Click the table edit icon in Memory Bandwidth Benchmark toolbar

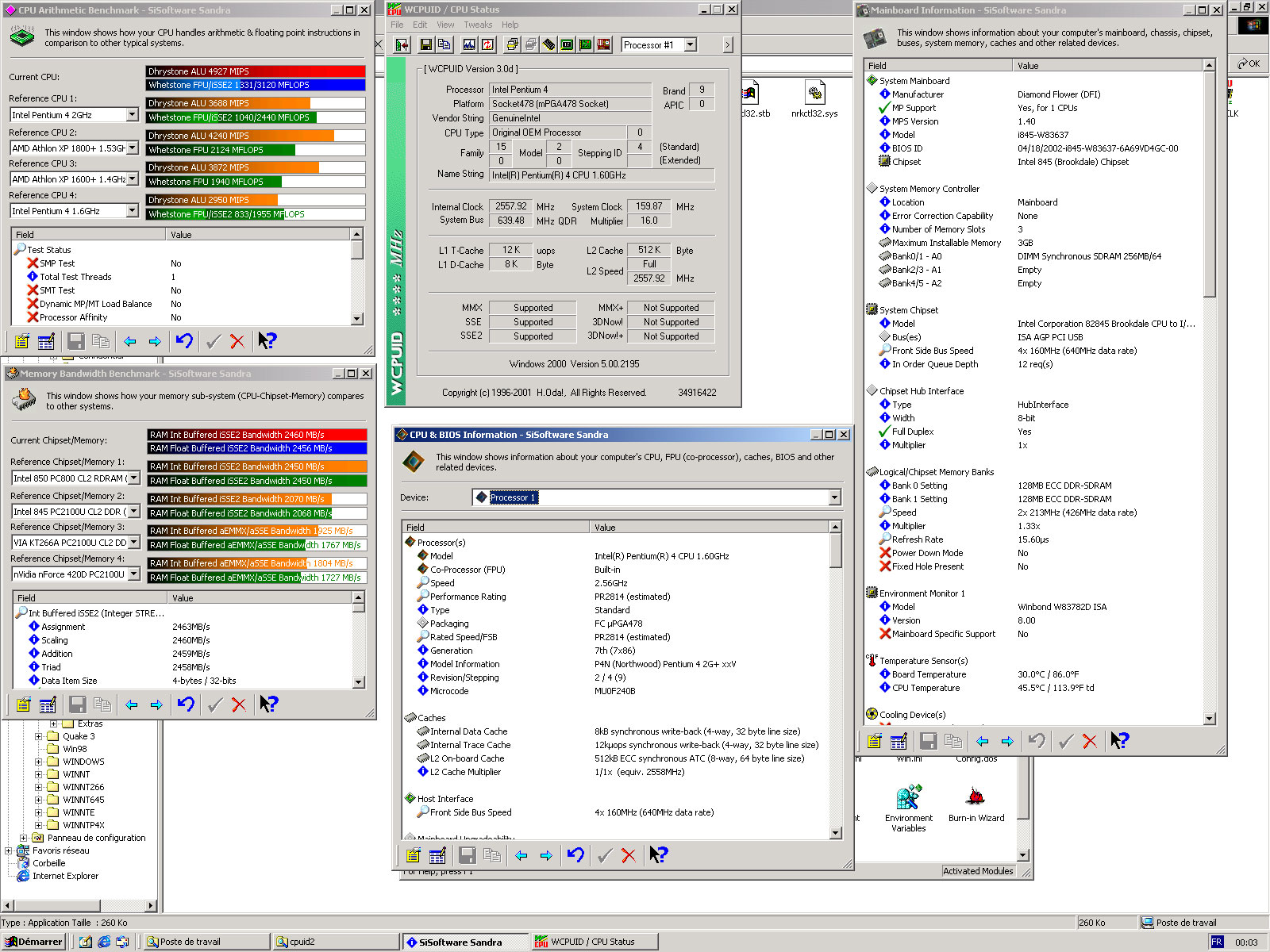tap(48, 704)
